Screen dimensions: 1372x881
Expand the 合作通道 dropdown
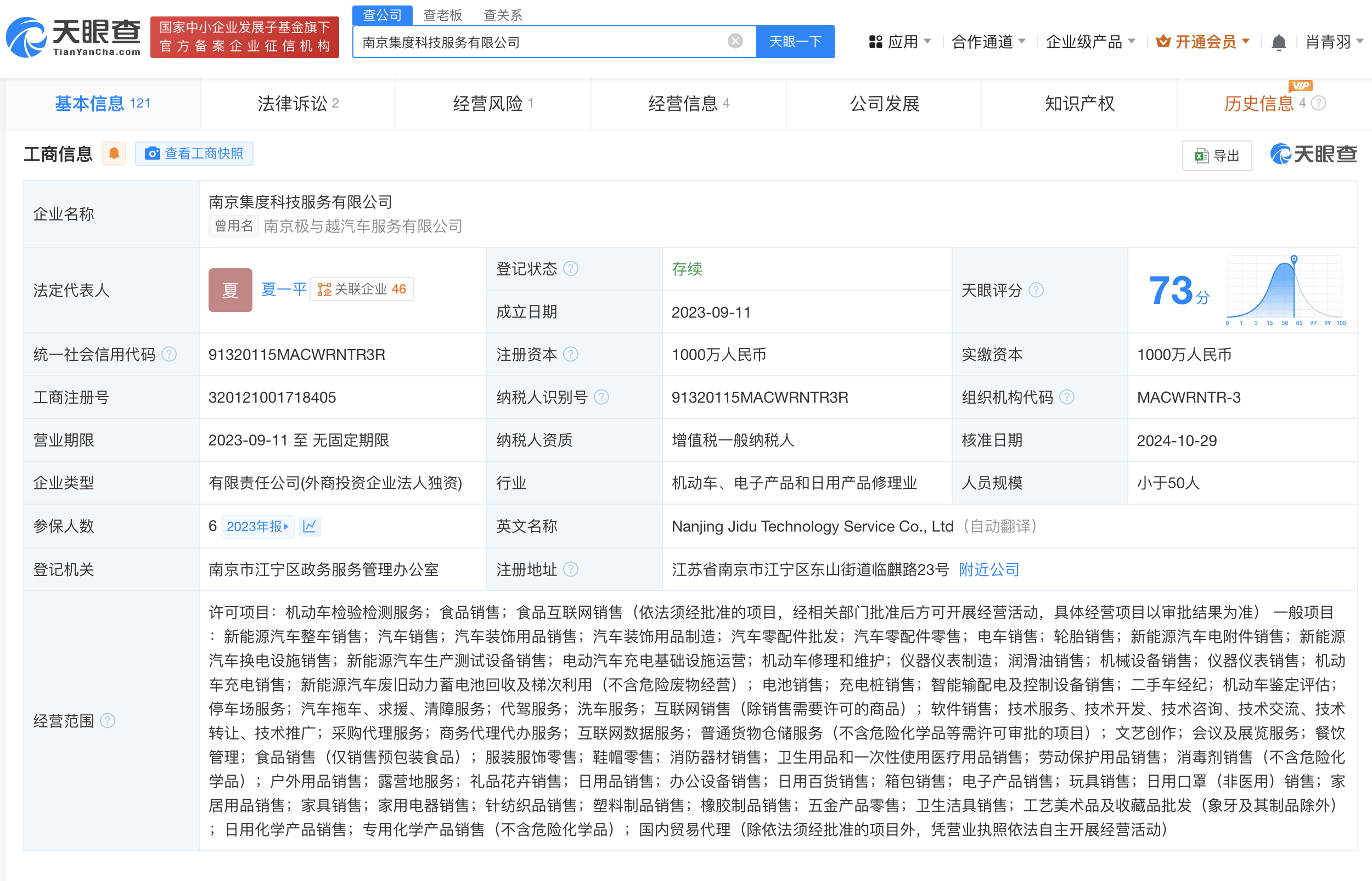pos(988,42)
